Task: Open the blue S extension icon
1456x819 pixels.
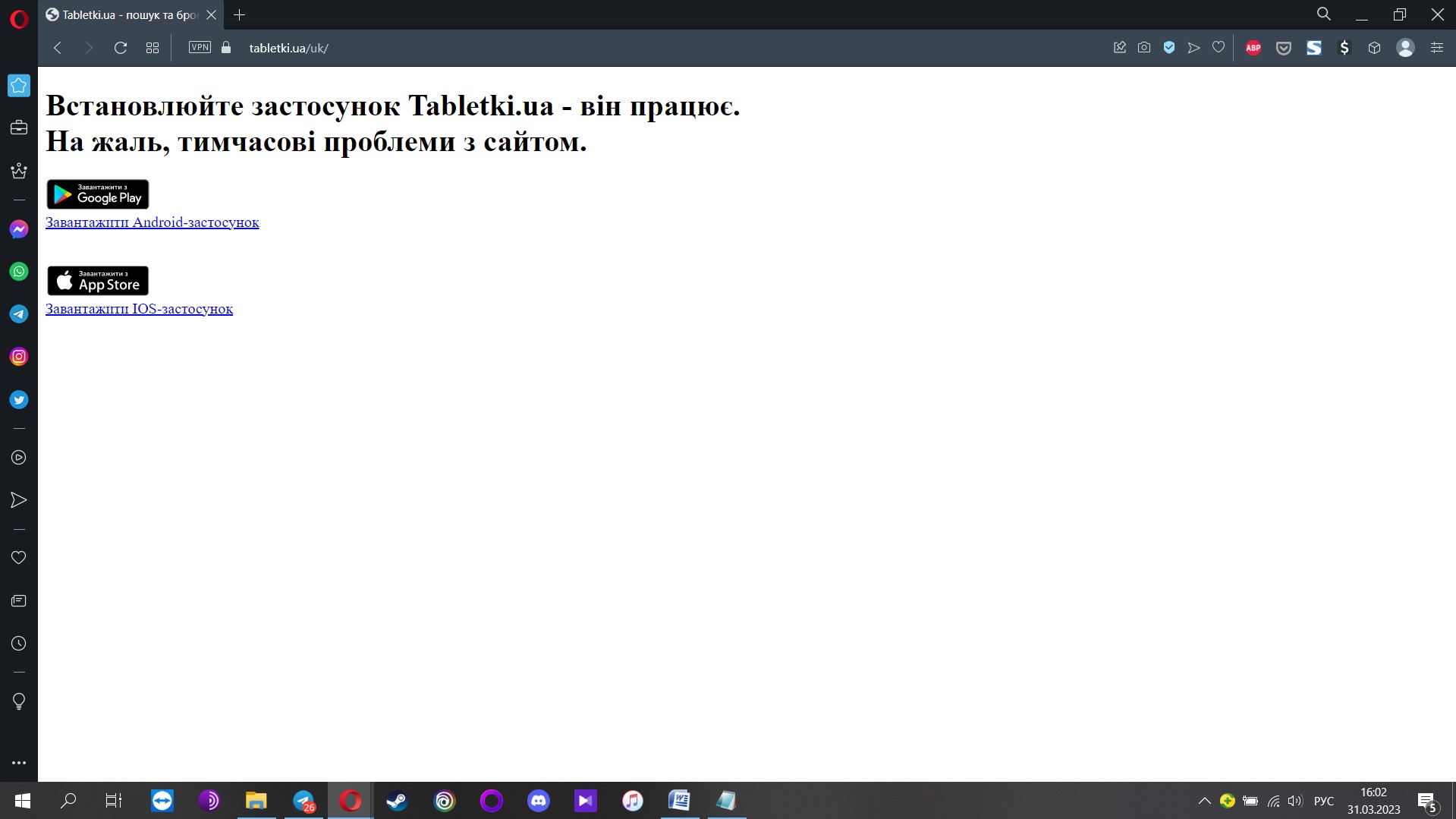Action: tap(1314, 48)
